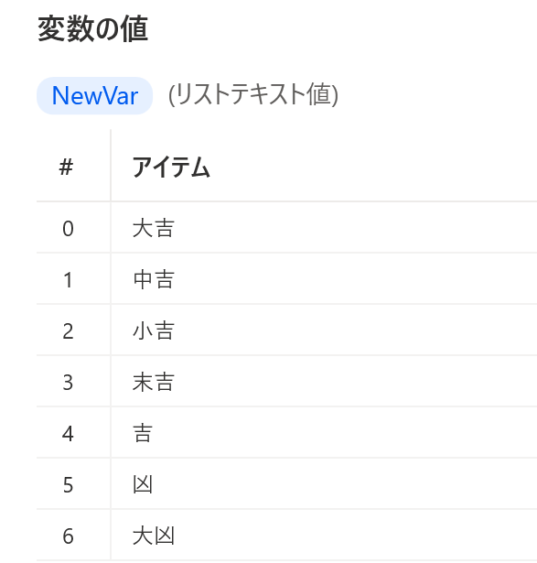Click the リストテキスト値 type label
The width and height of the screenshot is (537, 563).
pyautogui.click(x=253, y=94)
